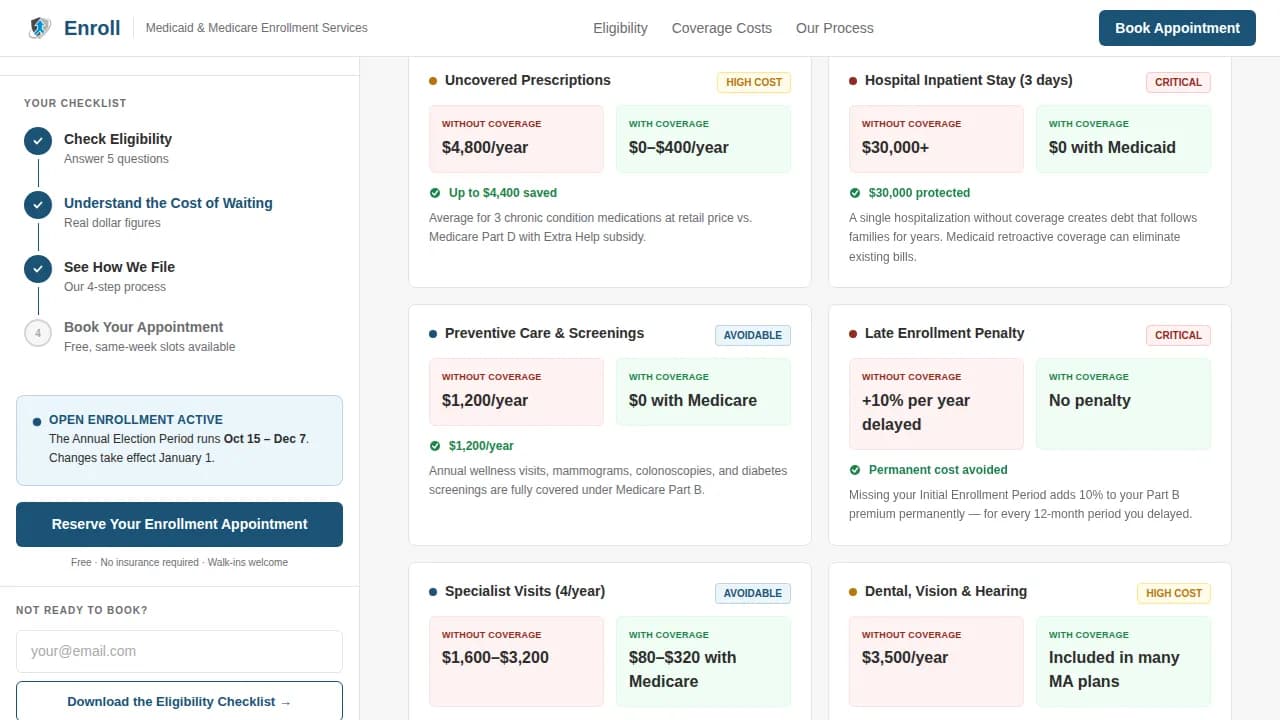1280x720 pixels.
Task: Click Reserve Your Enrollment Appointment
Action: (x=179, y=524)
